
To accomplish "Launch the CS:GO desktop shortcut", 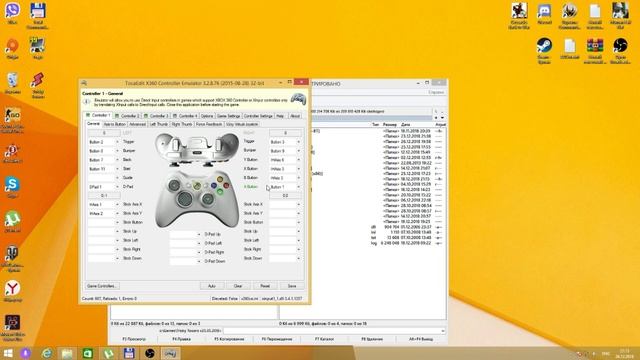I will point(12,116).
